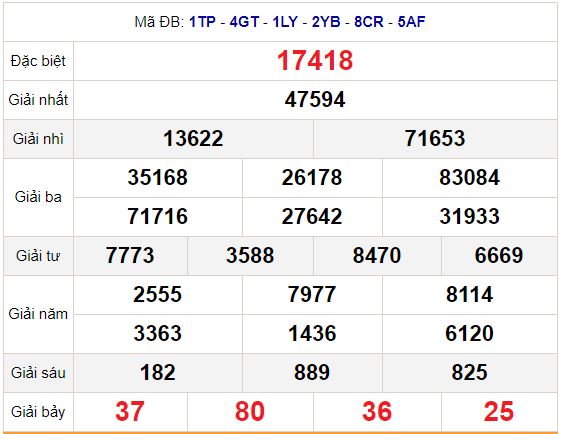Click sixth prize number 889

pos(312,373)
